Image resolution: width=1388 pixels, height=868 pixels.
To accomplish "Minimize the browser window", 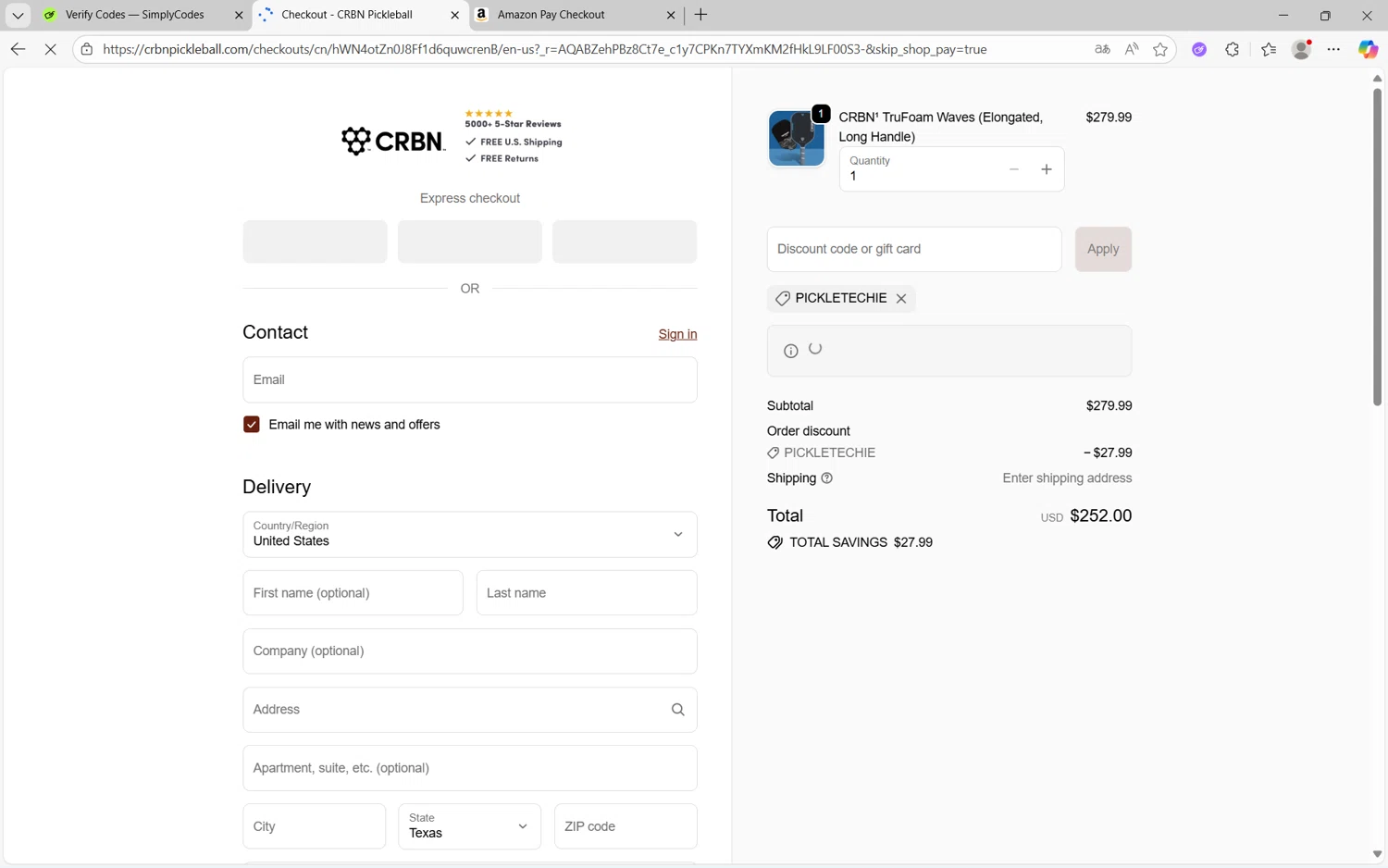I will [x=1283, y=15].
